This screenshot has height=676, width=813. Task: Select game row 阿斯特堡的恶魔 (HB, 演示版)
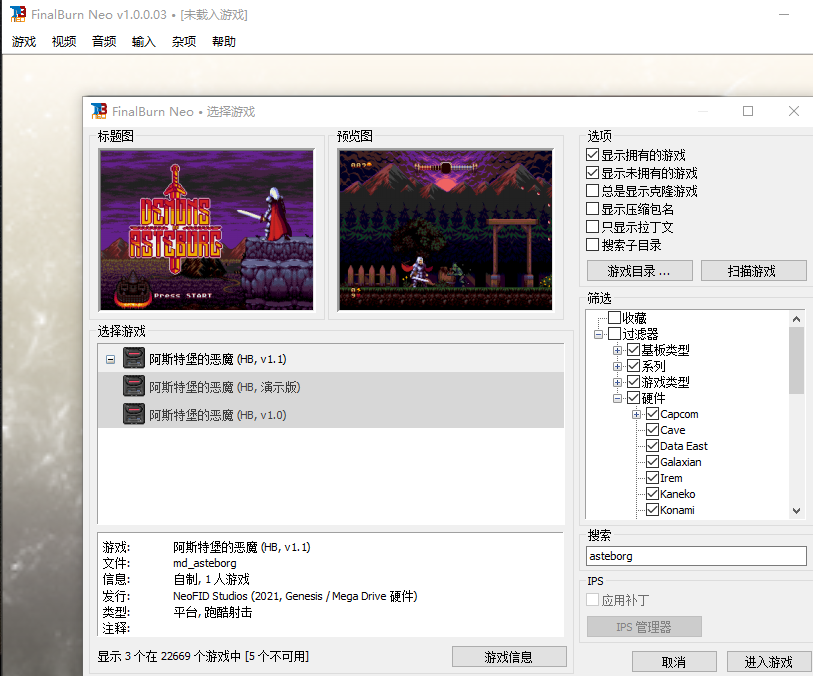[x=331, y=386]
